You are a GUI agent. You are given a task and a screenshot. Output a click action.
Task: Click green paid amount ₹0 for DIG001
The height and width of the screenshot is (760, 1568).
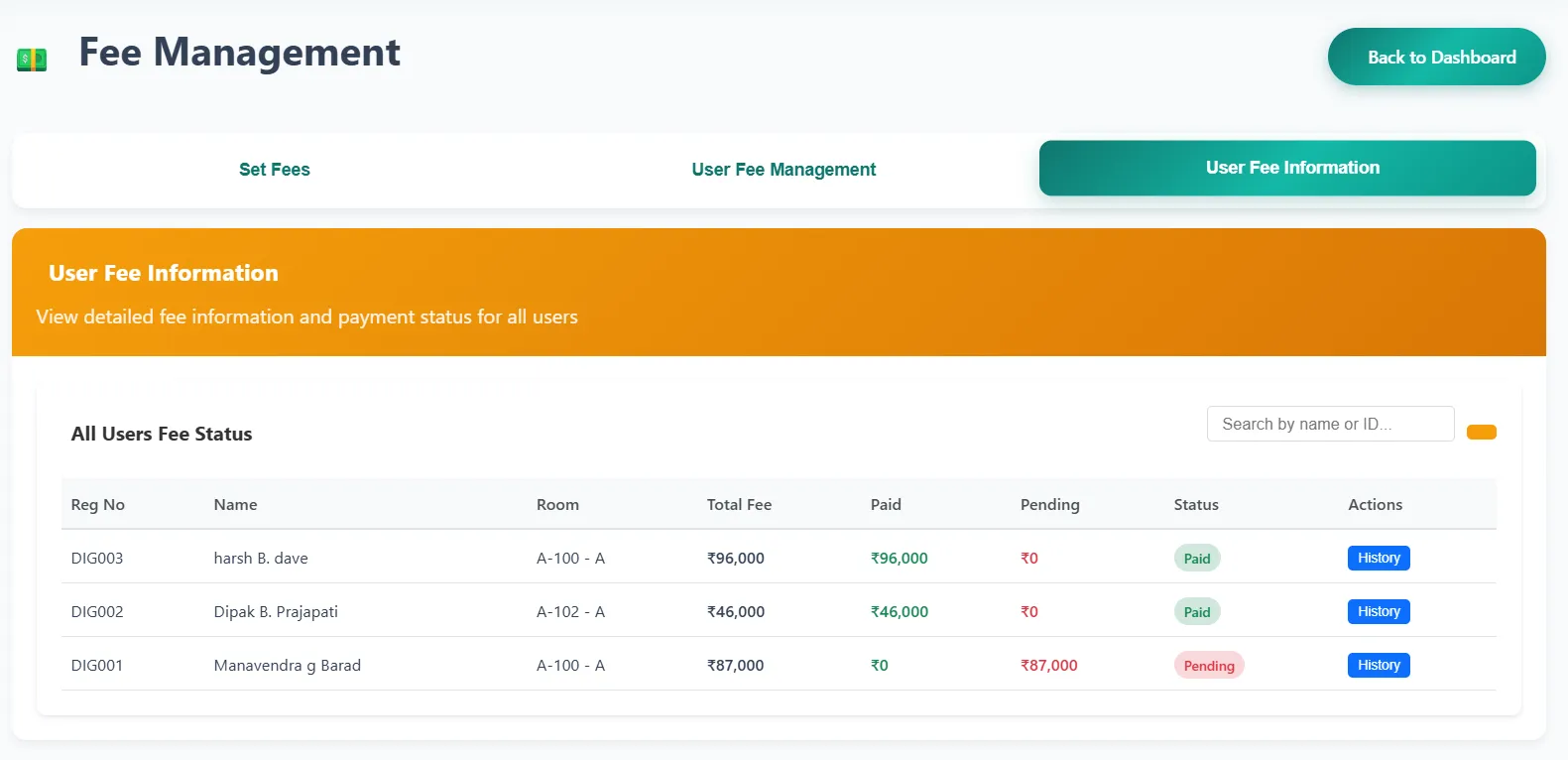click(880, 665)
